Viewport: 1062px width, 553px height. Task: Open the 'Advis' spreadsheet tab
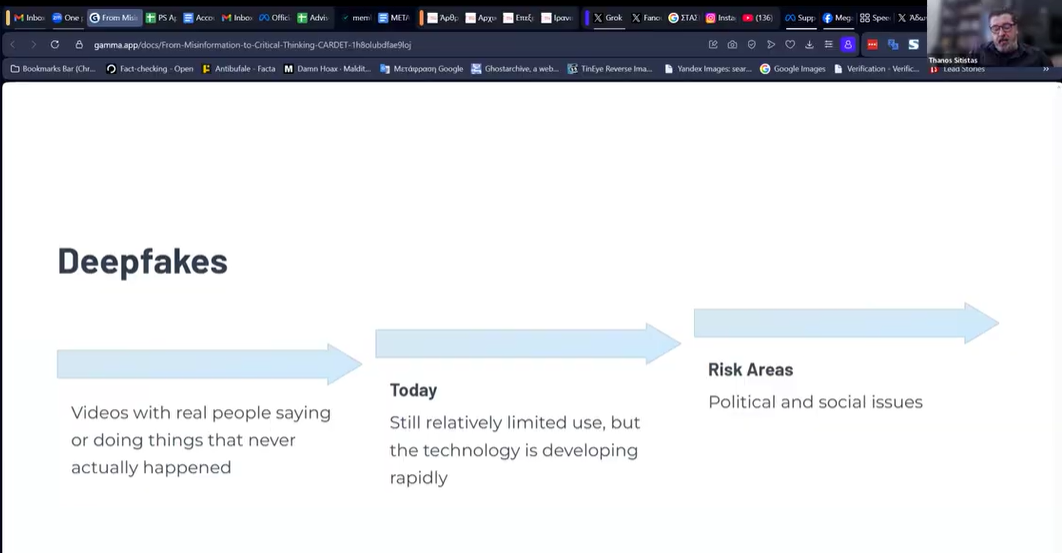click(x=312, y=18)
